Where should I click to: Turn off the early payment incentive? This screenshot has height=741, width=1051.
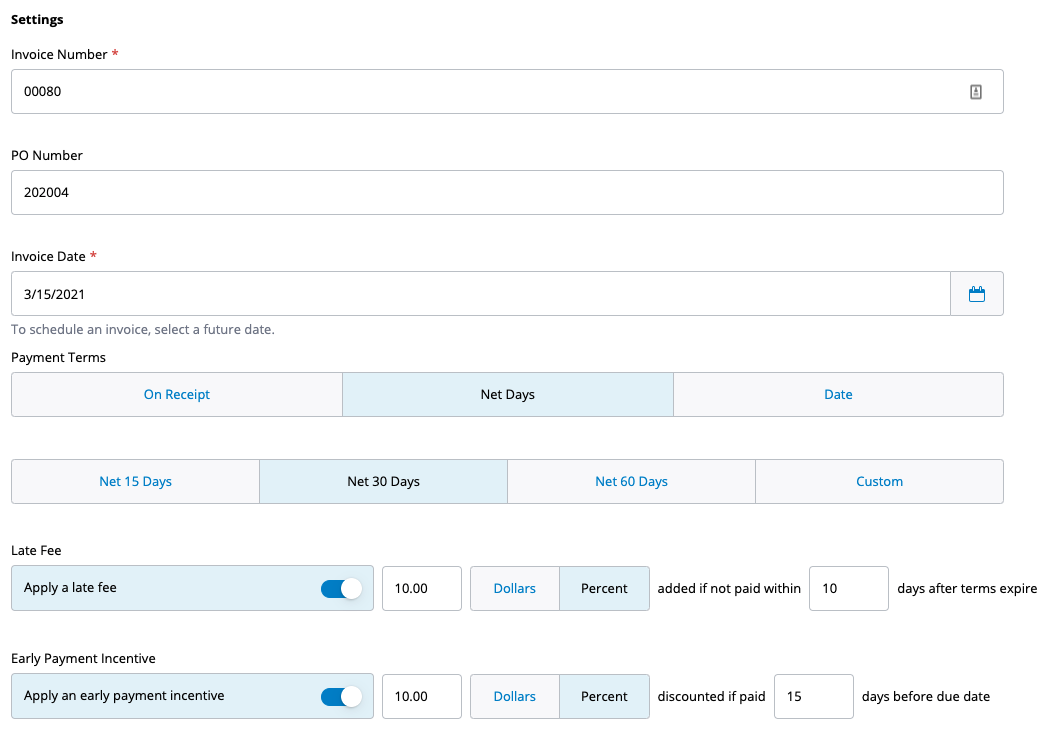[x=340, y=696]
